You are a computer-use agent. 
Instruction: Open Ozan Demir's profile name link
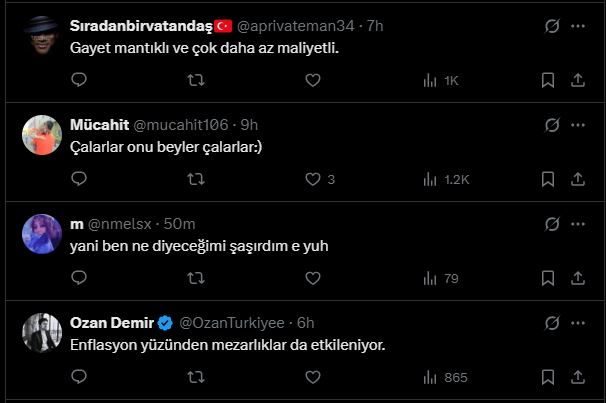(112, 323)
